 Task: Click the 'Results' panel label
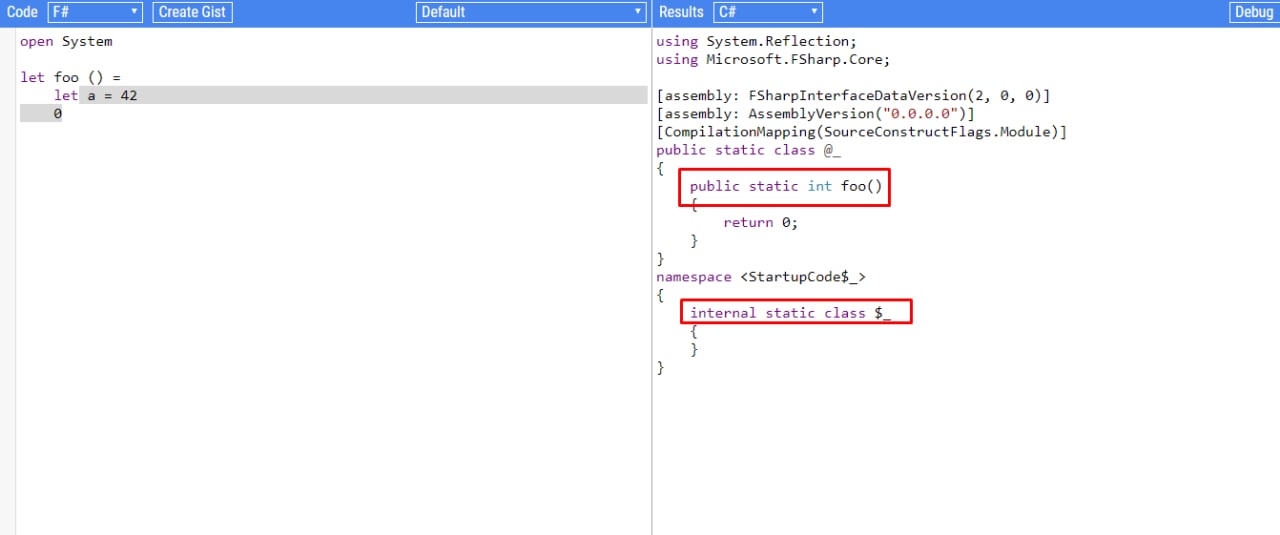tap(681, 12)
